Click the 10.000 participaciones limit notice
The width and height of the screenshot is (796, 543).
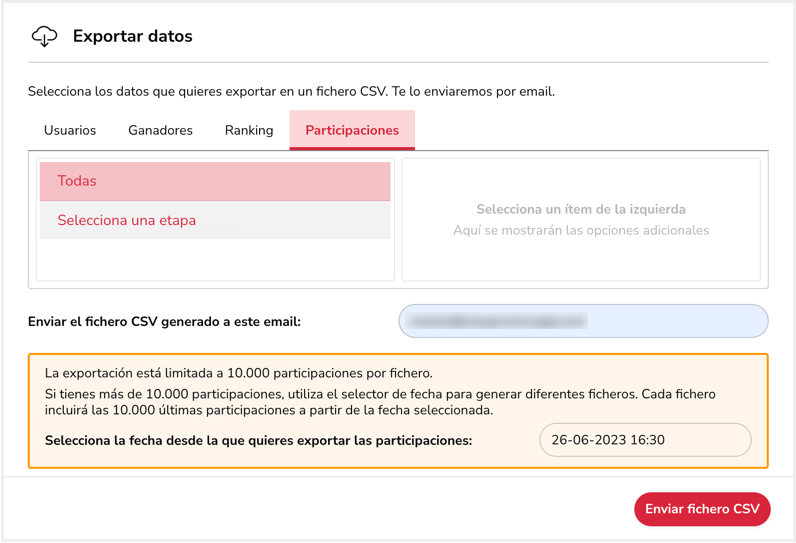(x=239, y=374)
